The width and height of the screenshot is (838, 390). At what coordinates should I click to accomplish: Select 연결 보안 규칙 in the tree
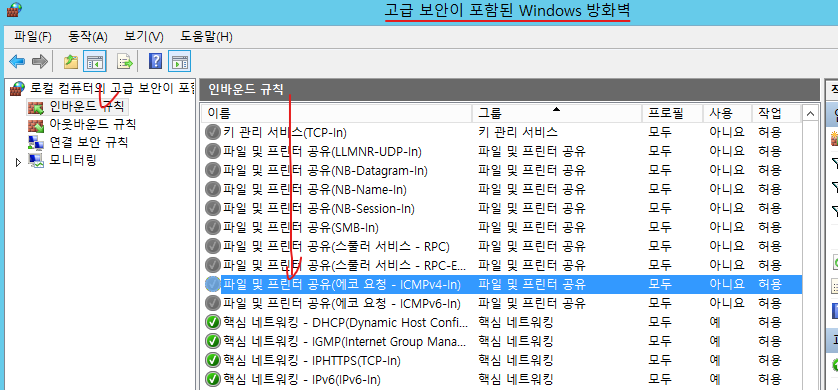click(x=88, y=143)
